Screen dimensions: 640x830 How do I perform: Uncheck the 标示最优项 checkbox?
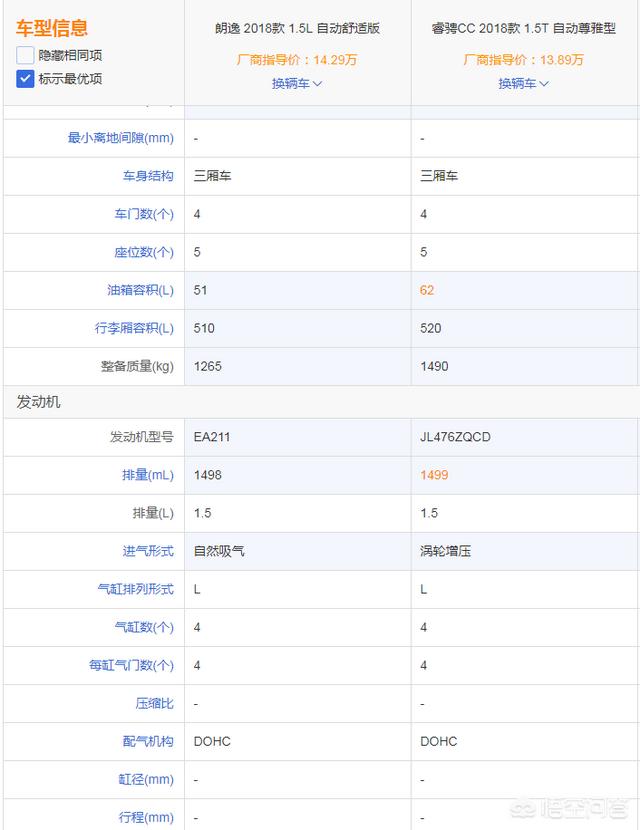(x=25, y=78)
